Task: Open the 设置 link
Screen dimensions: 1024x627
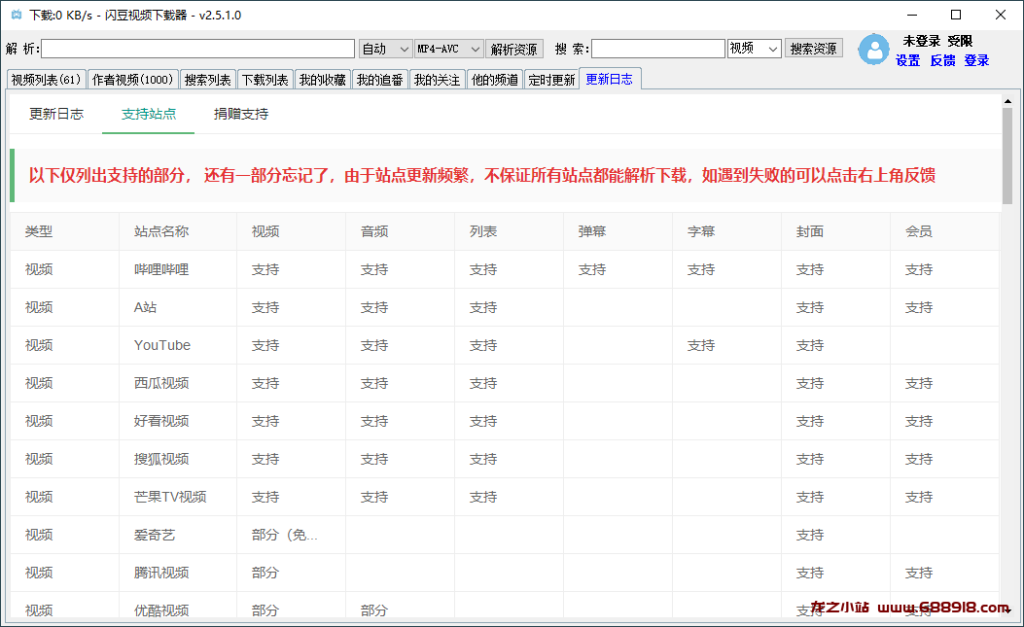Action: [x=908, y=61]
